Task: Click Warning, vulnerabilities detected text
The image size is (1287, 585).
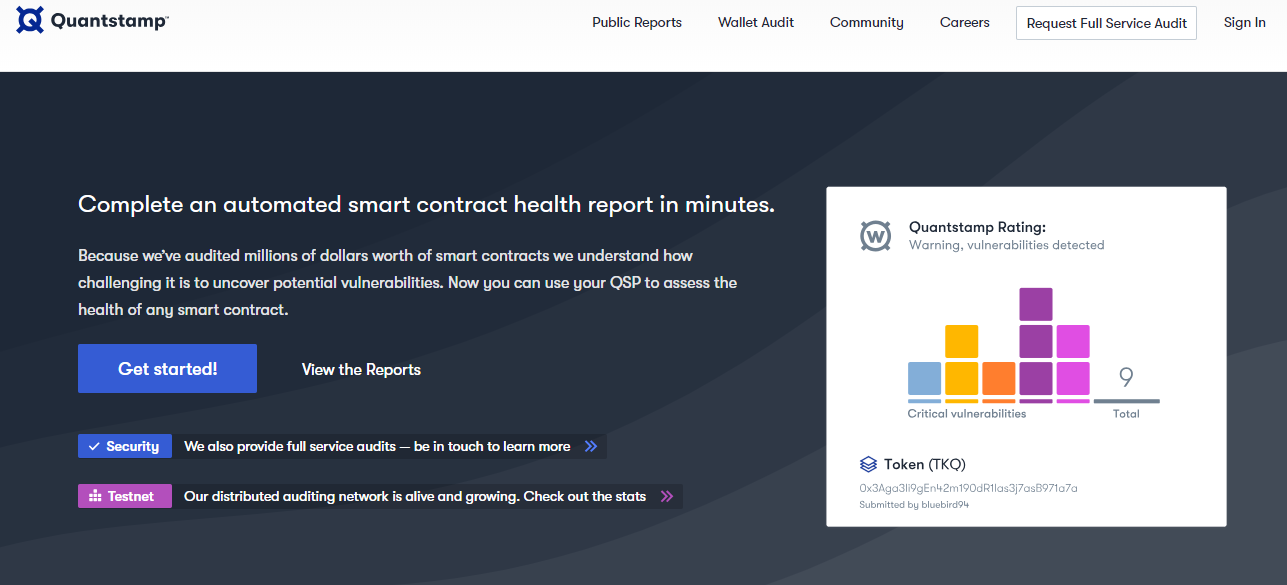Action: [1007, 245]
